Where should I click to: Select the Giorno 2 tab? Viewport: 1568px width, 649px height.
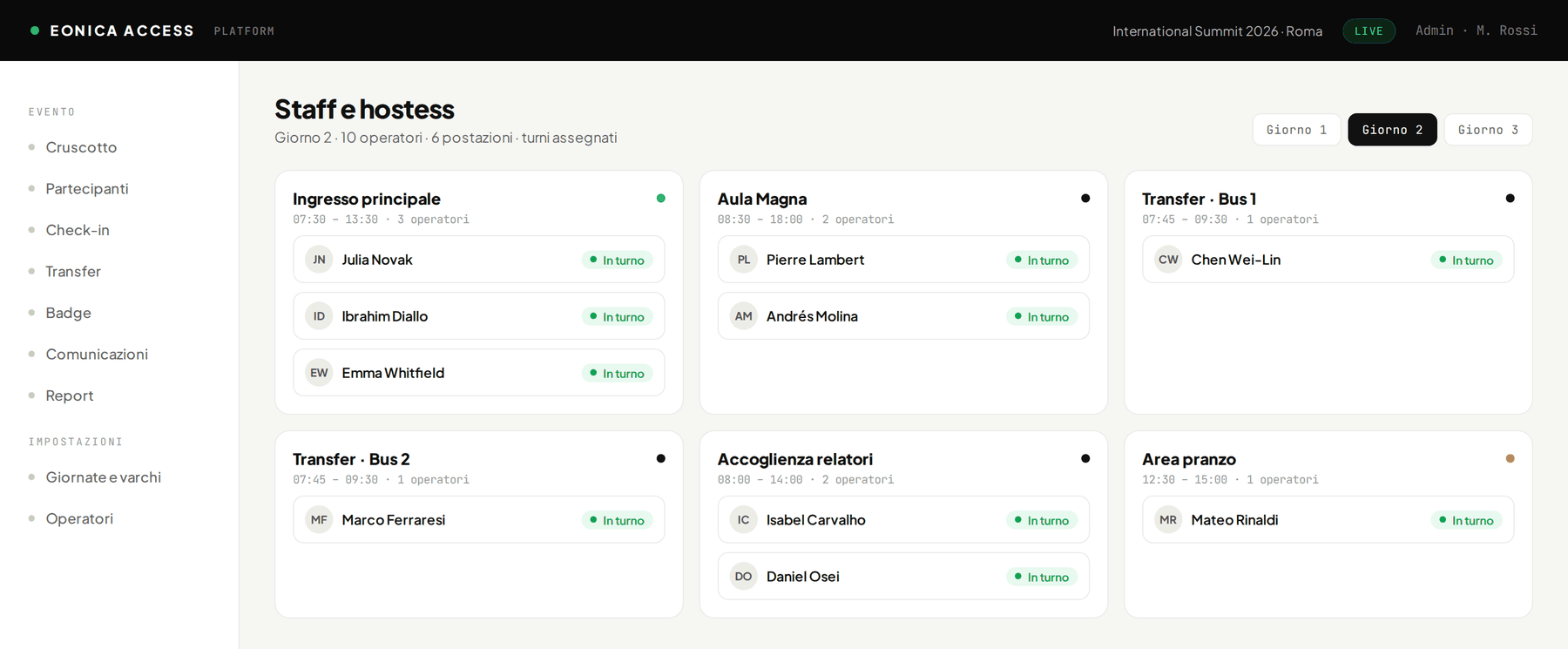pos(1392,130)
